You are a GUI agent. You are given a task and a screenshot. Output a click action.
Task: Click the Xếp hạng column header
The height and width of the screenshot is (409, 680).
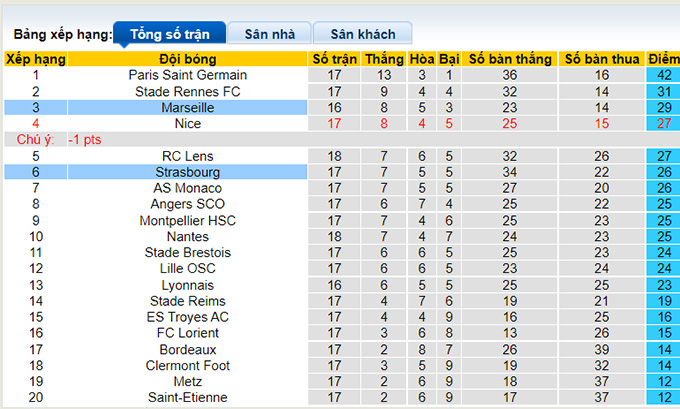coord(36,59)
